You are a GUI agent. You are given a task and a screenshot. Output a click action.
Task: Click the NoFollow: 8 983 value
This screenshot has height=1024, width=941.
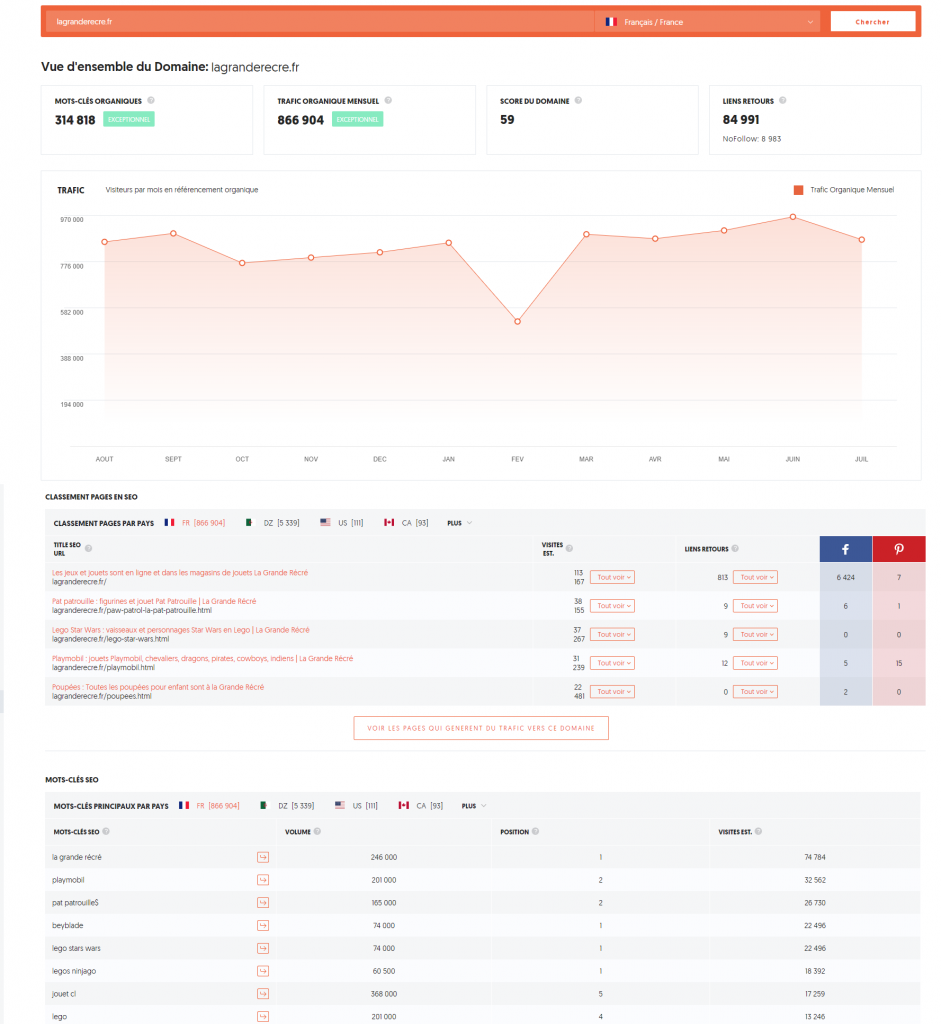[752, 139]
